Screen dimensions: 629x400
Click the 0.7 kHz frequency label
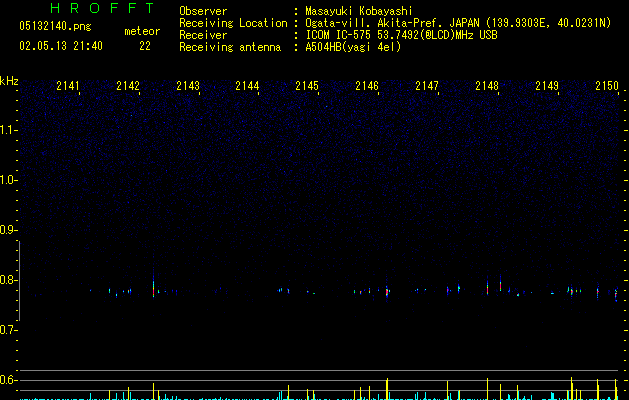click(9, 330)
